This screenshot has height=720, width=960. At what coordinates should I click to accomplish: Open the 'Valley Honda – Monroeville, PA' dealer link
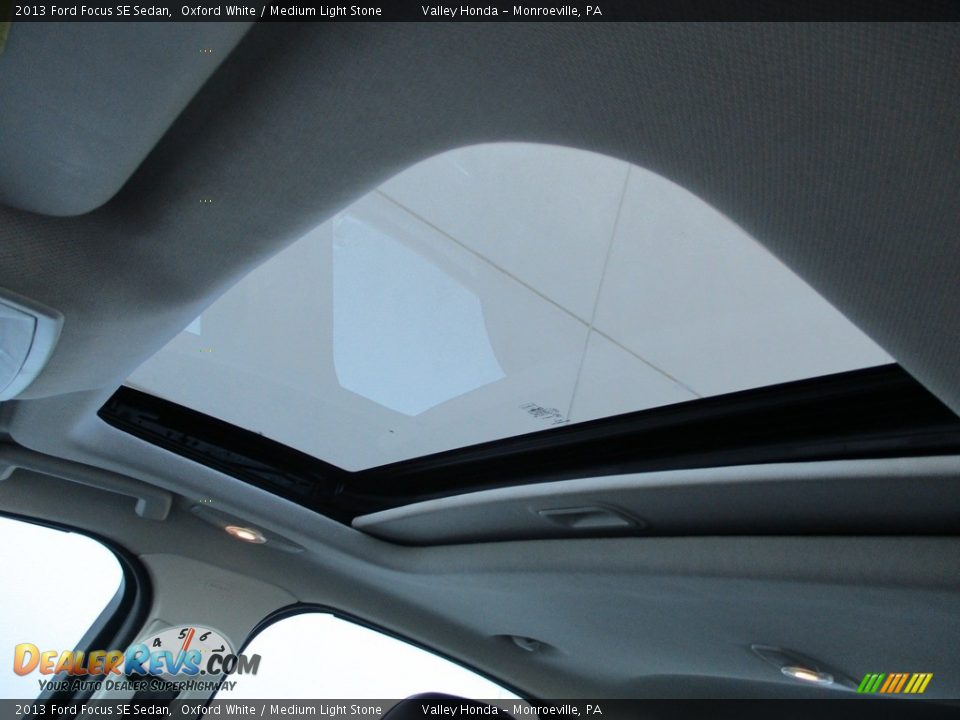pos(513,10)
